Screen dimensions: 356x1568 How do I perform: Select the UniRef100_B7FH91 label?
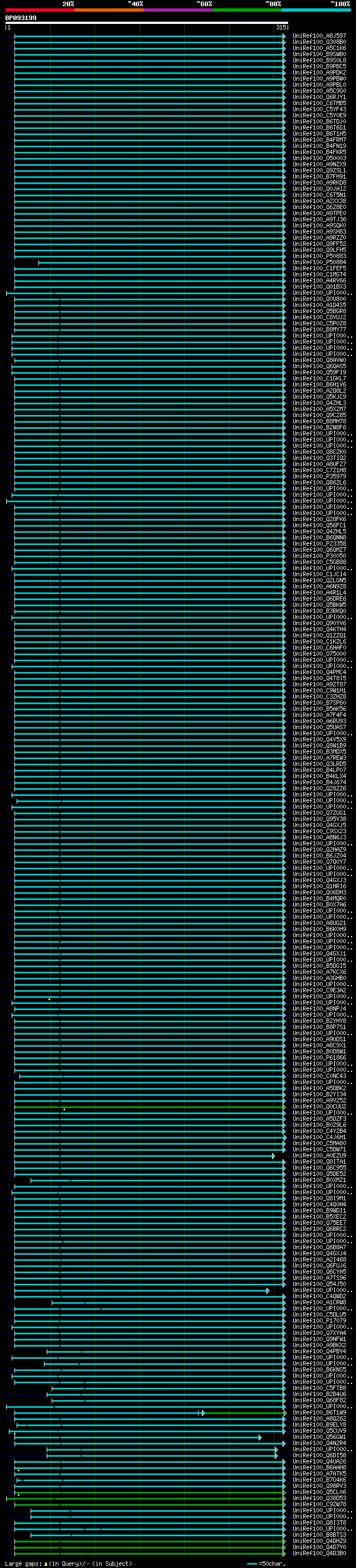tap(319, 176)
